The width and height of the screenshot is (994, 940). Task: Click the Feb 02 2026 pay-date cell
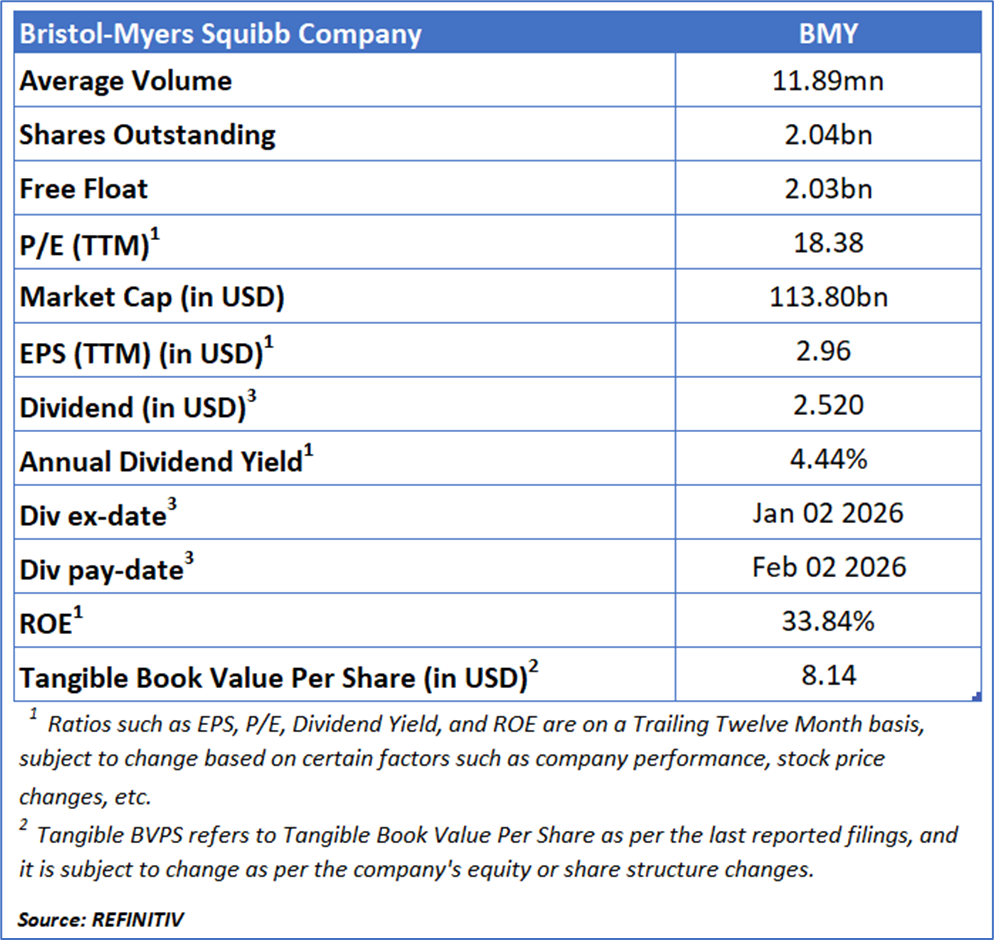[827, 568]
